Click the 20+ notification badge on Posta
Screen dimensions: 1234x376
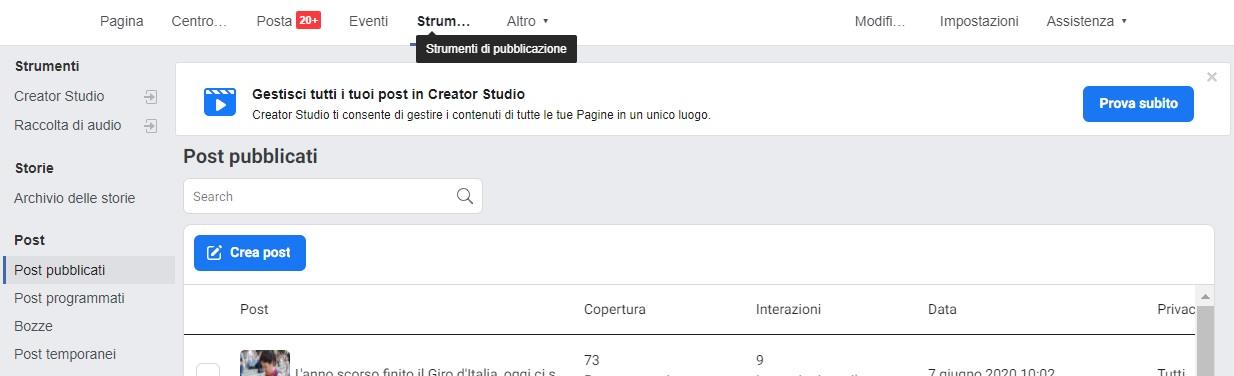point(308,20)
